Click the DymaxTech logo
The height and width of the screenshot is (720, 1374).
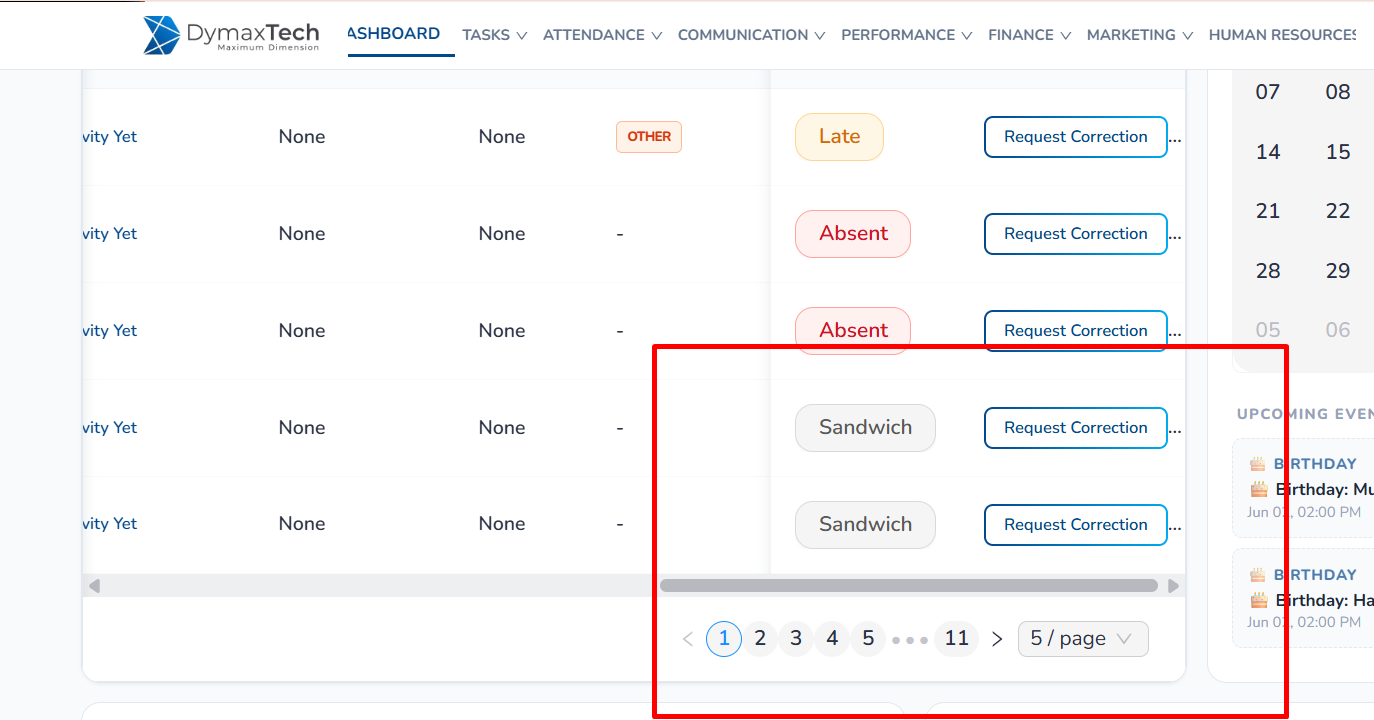point(231,35)
